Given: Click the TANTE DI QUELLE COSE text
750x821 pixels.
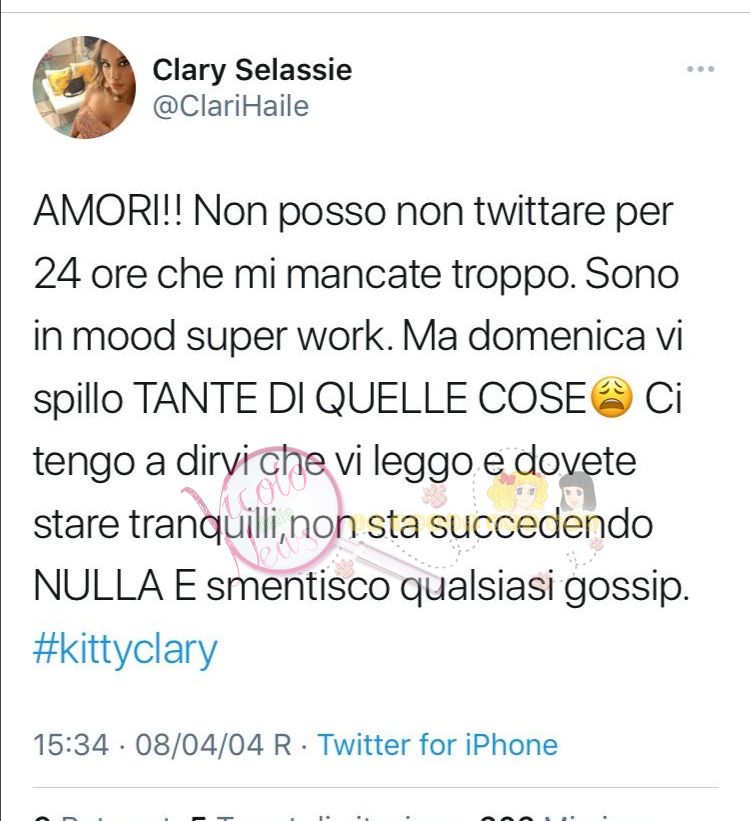Looking at the screenshot, I should click(360, 398).
